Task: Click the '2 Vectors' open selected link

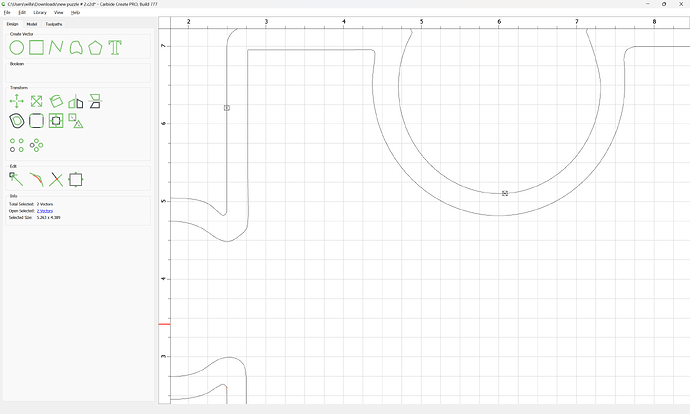Action: (x=45, y=211)
